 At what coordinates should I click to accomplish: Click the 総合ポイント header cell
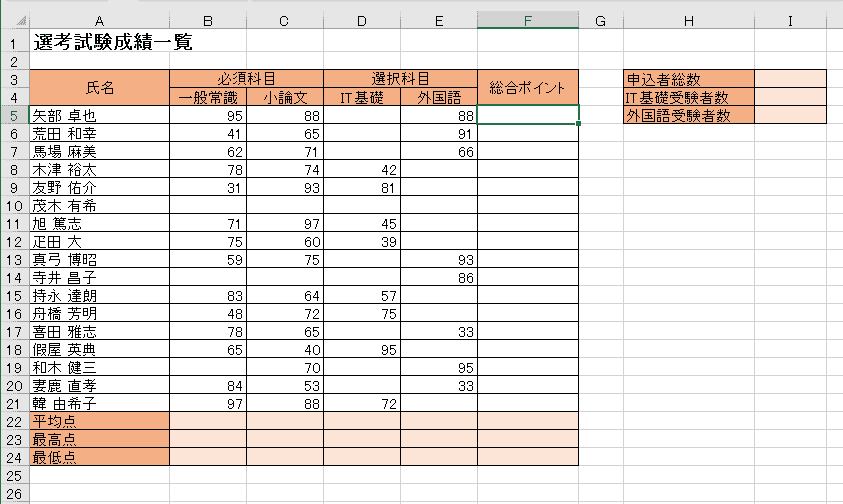click(x=528, y=88)
